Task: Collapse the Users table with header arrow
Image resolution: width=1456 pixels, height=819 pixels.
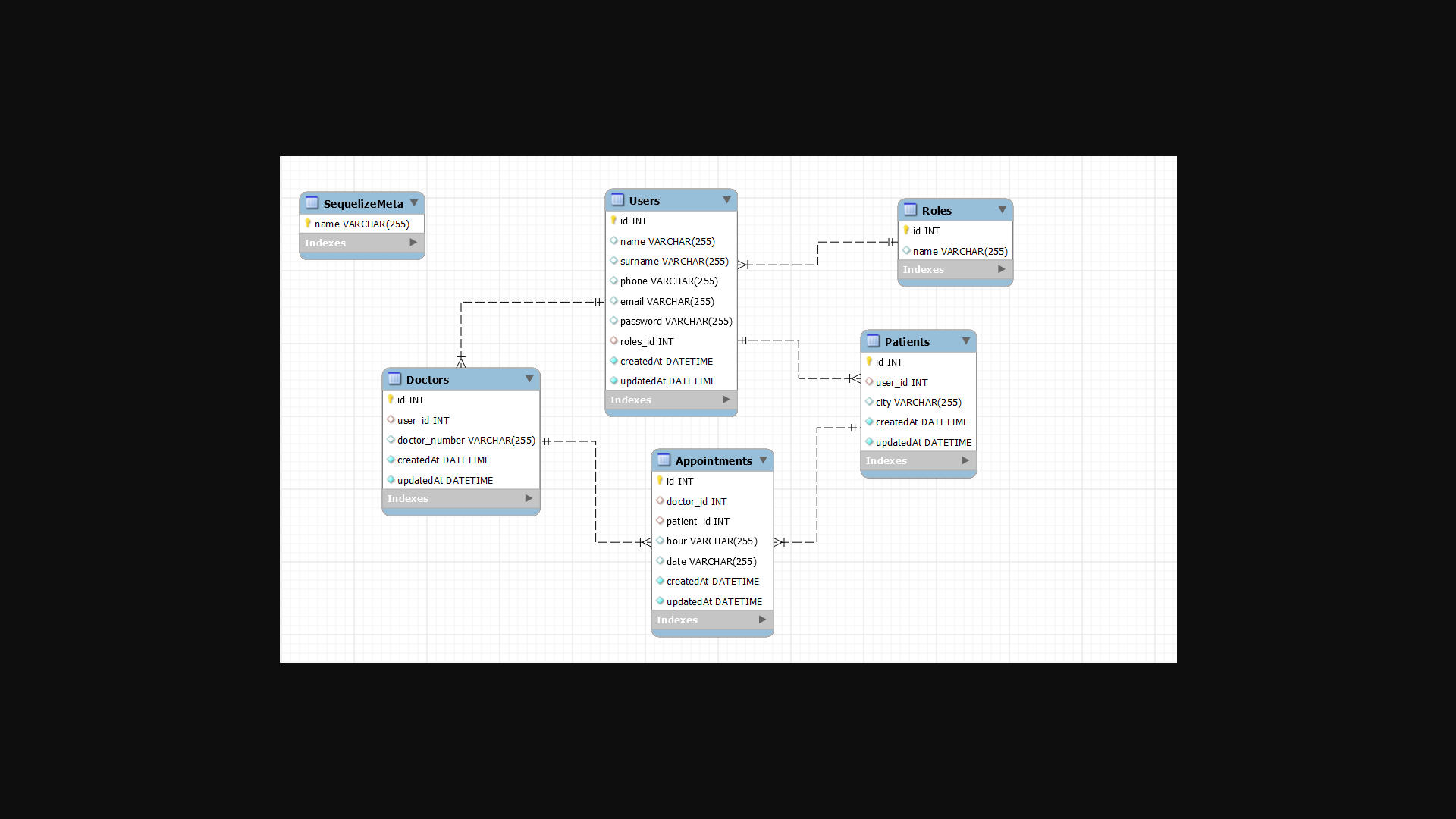Action: click(726, 200)
